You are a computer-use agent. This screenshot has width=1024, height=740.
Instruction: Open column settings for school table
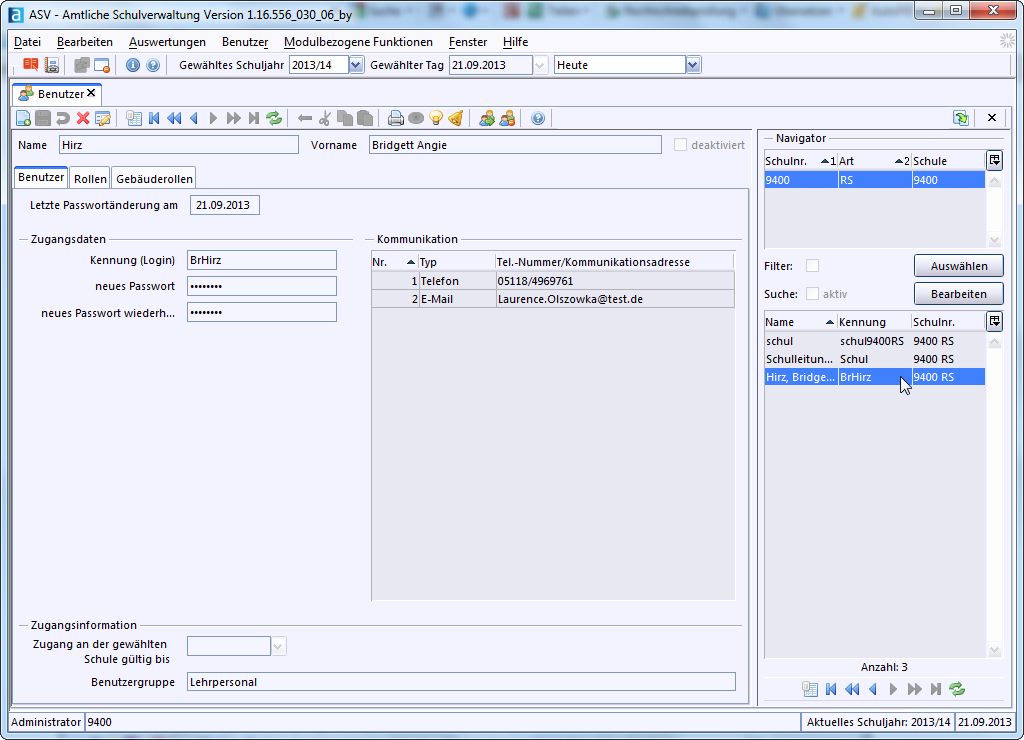point(994,160)
